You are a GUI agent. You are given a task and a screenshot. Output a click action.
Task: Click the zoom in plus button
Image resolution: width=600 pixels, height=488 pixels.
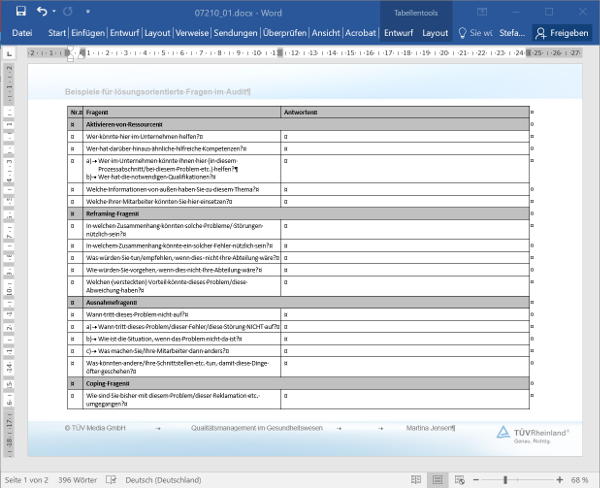click(x=561, y=480)
